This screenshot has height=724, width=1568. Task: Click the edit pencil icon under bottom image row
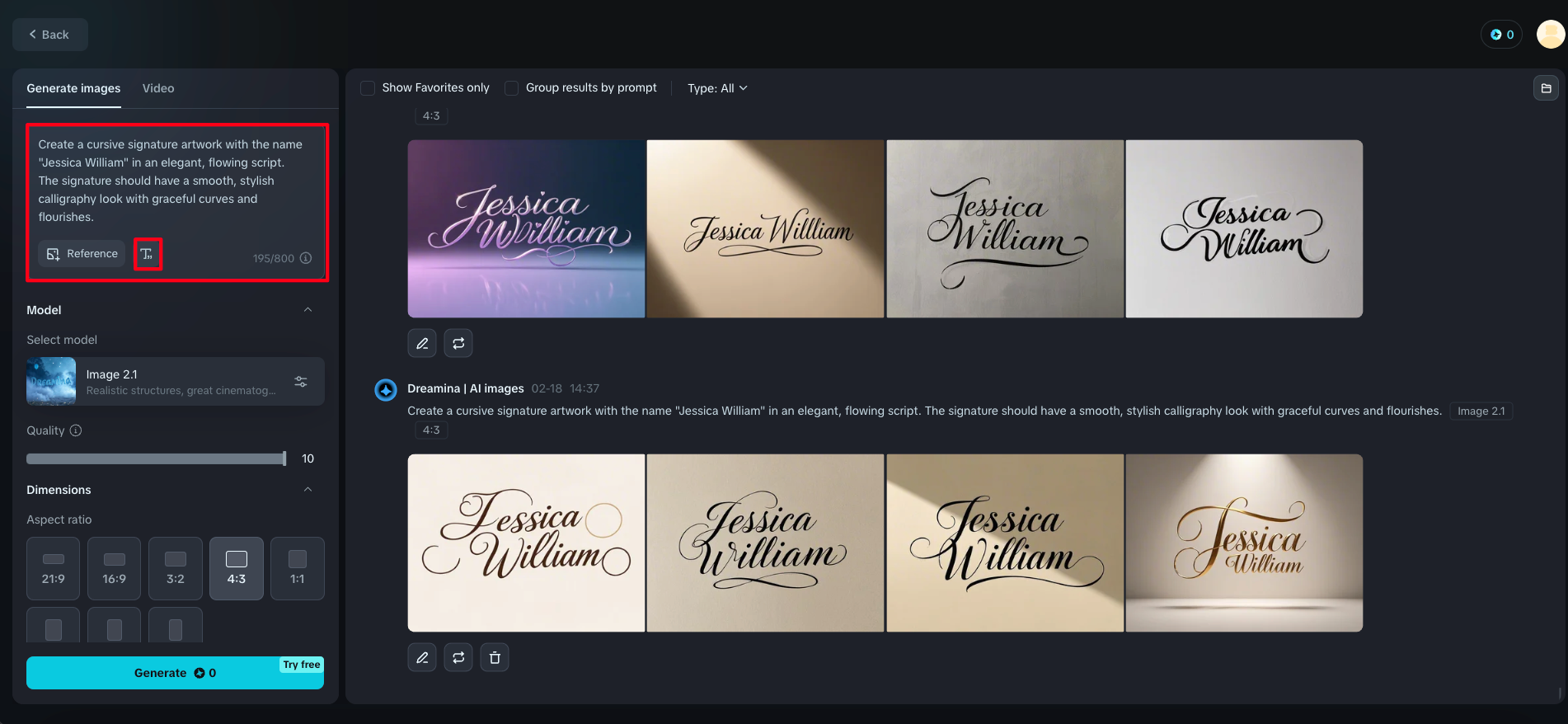pos(422,658)
